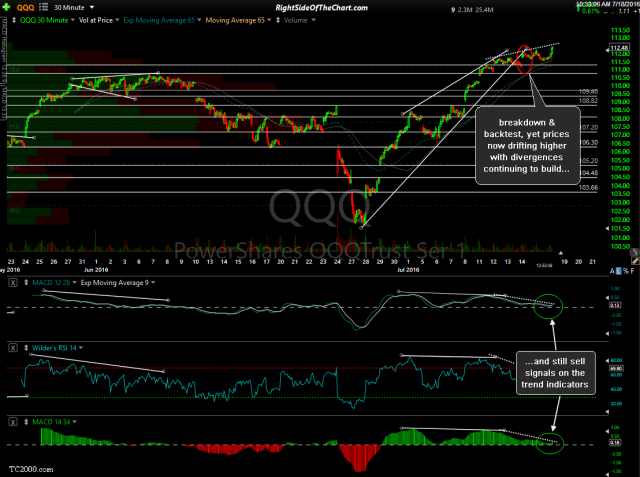Click the green plus add-indicator icon

coord(6,7)
